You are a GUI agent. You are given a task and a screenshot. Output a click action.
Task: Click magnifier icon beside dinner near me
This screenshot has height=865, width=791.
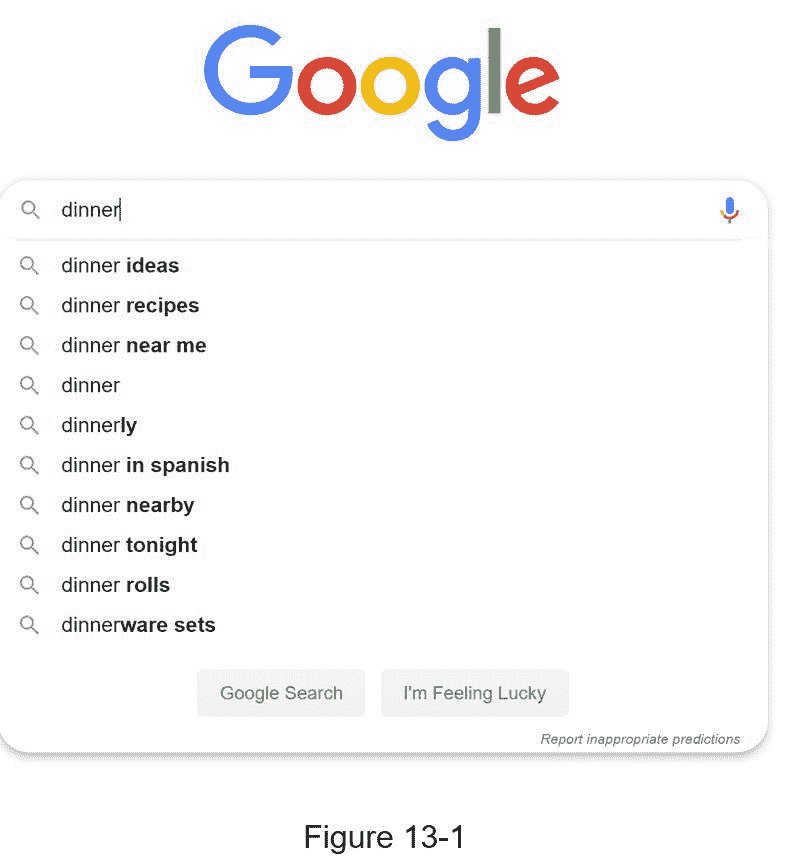[x=29, y=345]
